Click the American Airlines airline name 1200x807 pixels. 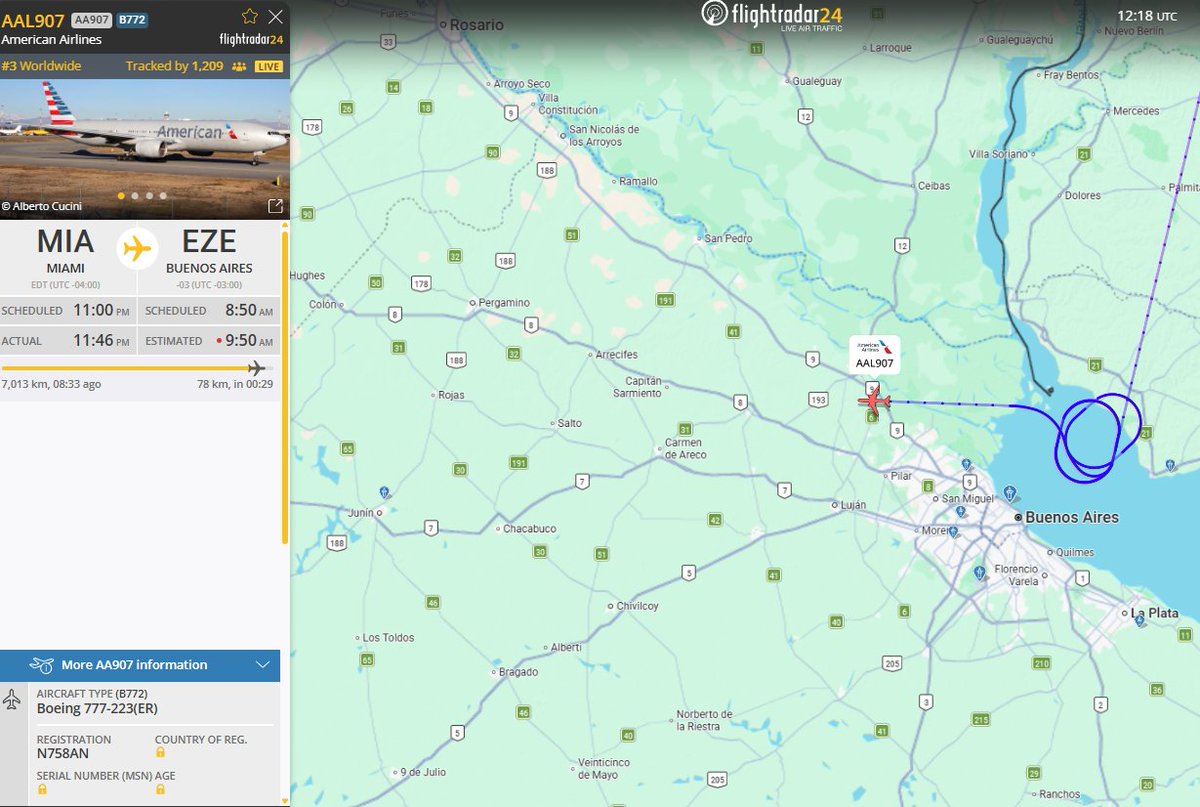pyautogui.click(x=52, y=40)
